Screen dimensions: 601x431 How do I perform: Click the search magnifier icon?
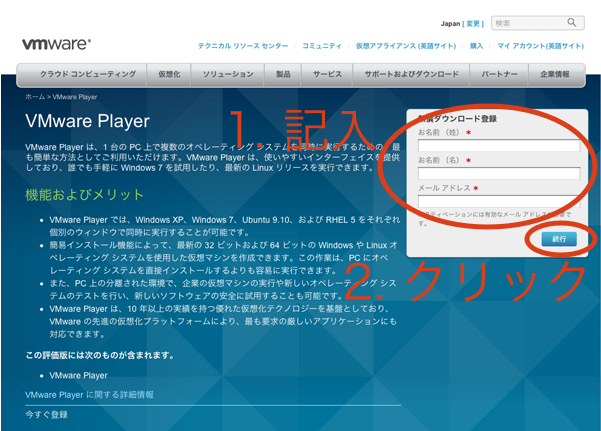point(571,23)
